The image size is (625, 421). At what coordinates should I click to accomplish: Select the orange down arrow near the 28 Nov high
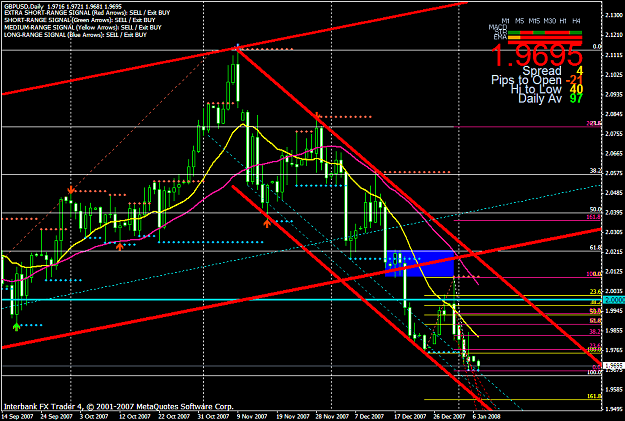pos(317,116)
